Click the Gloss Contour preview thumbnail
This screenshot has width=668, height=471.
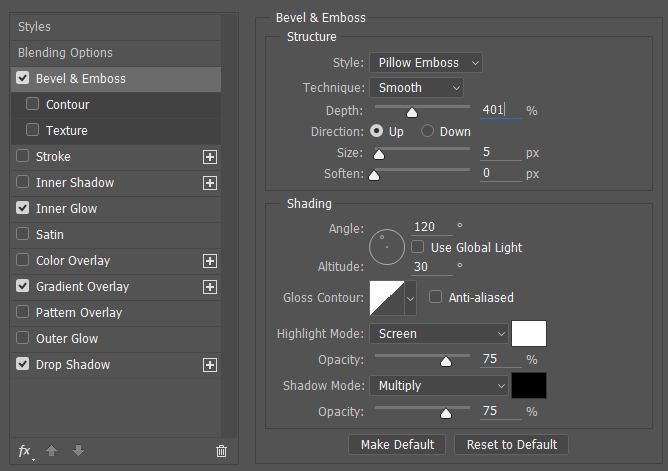387,298
